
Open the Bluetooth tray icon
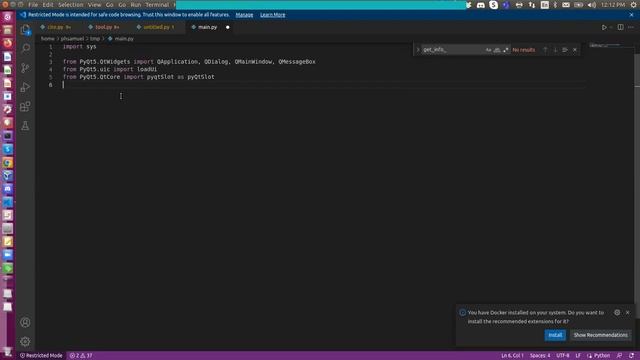coord(555,5)
